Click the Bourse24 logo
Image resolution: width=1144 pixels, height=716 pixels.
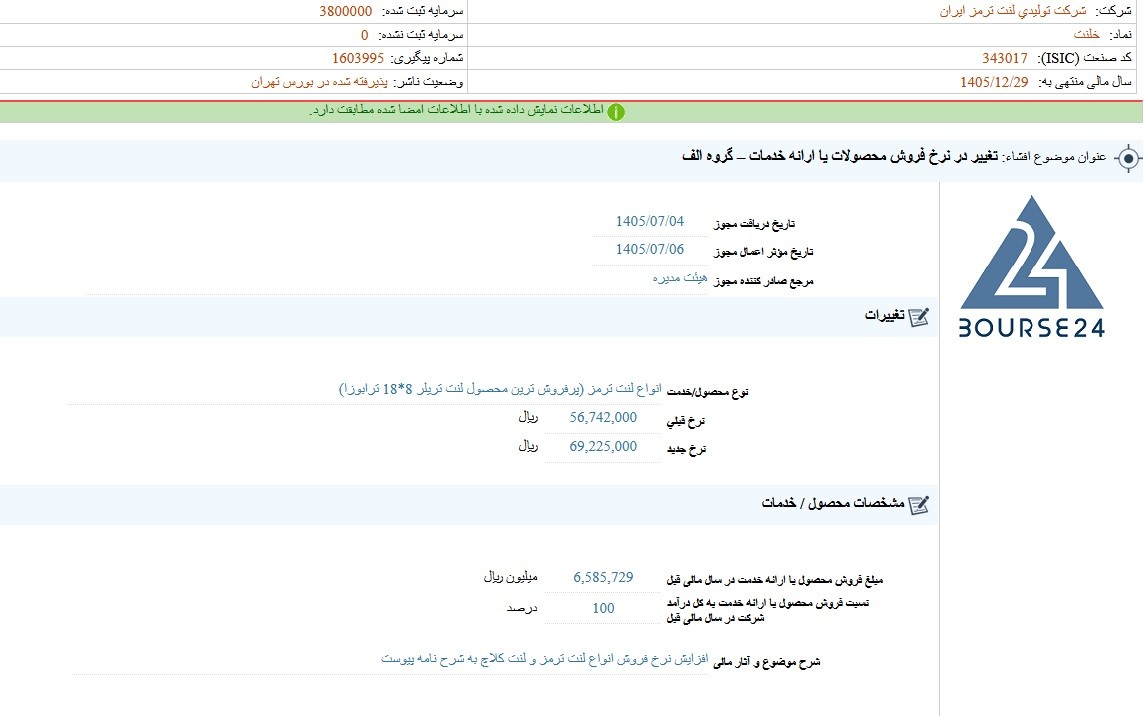tap(1032, 266)
